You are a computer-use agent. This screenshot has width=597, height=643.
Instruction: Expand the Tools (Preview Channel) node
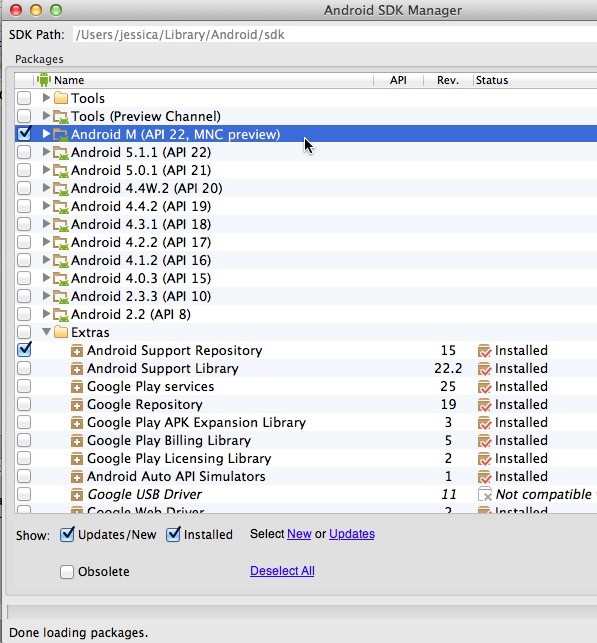click(x=46, y=116)
